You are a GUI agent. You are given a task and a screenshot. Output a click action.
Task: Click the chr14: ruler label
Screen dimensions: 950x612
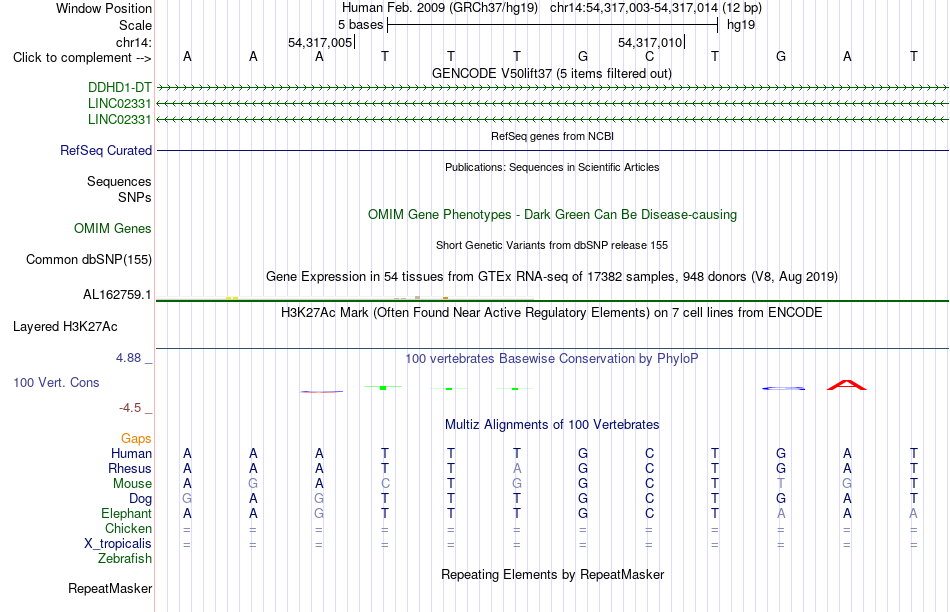pyautogui.click(x=134, y=42)
